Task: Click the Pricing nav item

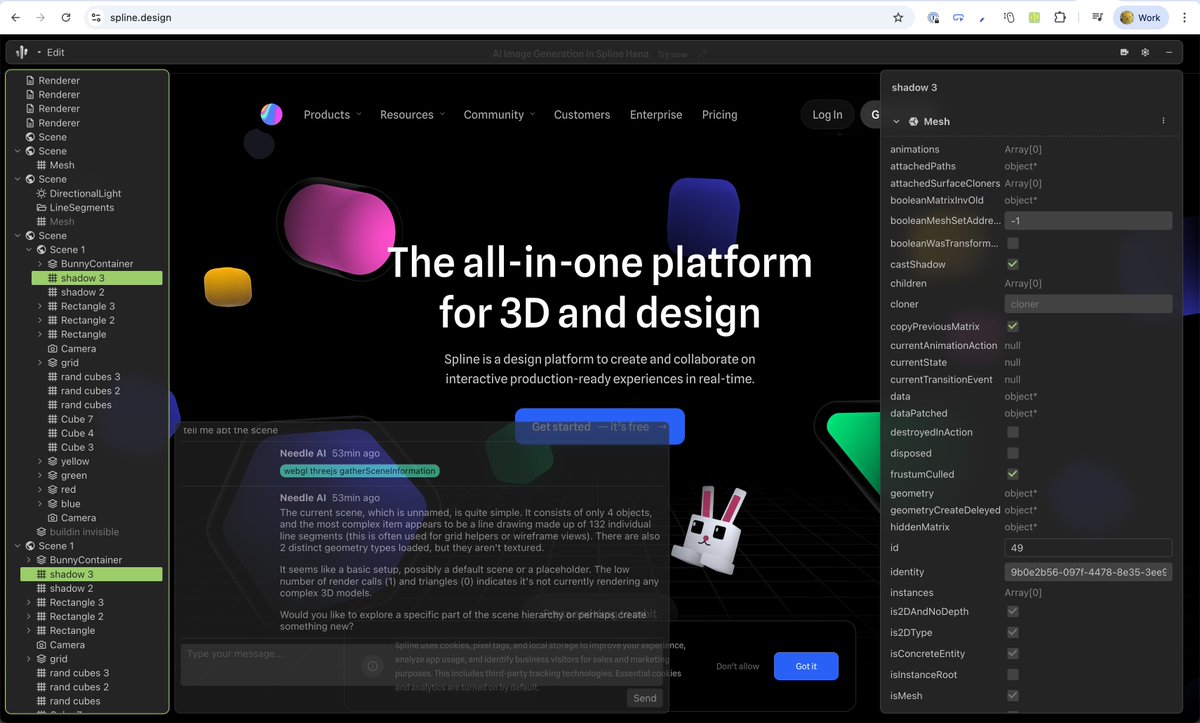Action: point(719,114)
